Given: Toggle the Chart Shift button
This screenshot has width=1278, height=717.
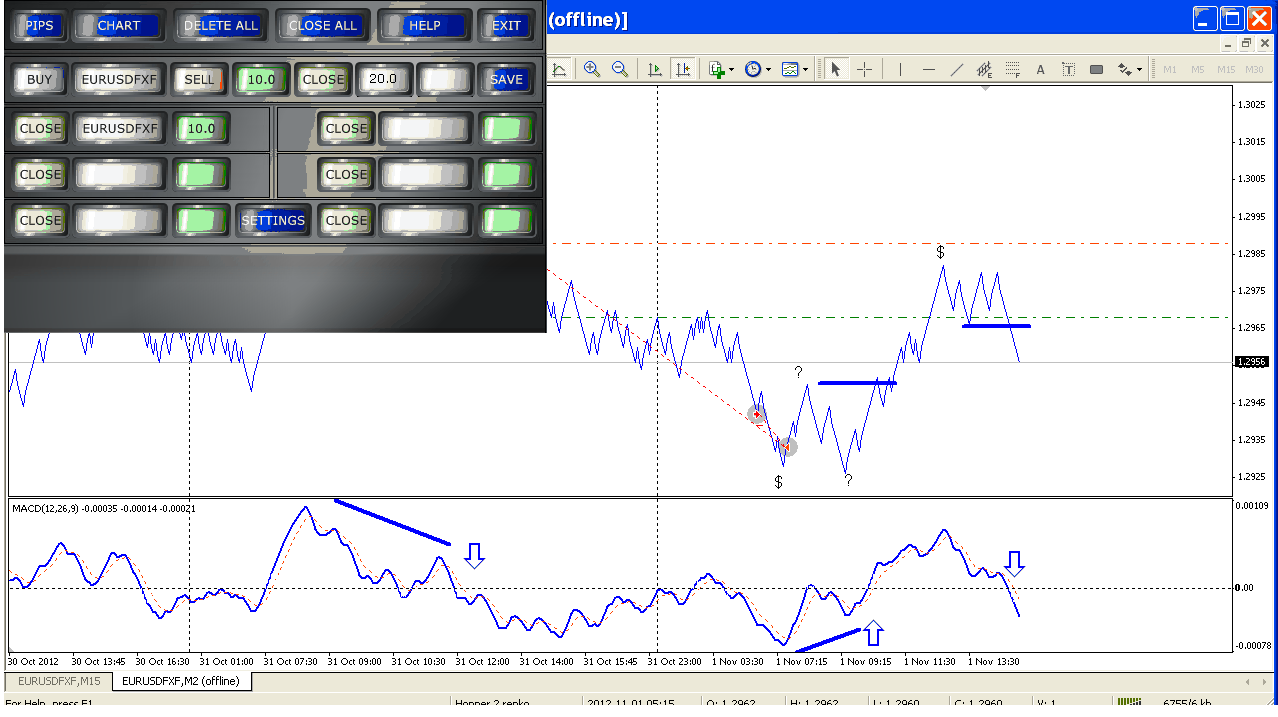Looking at the screenshot, I should [683, 69].
